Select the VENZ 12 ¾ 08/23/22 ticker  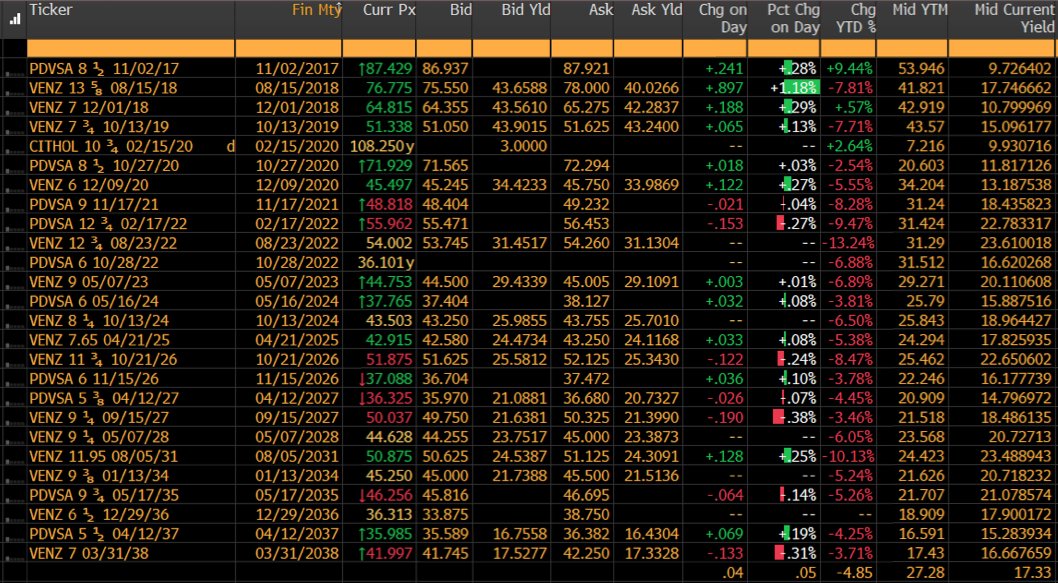click(x=103, y=243)
